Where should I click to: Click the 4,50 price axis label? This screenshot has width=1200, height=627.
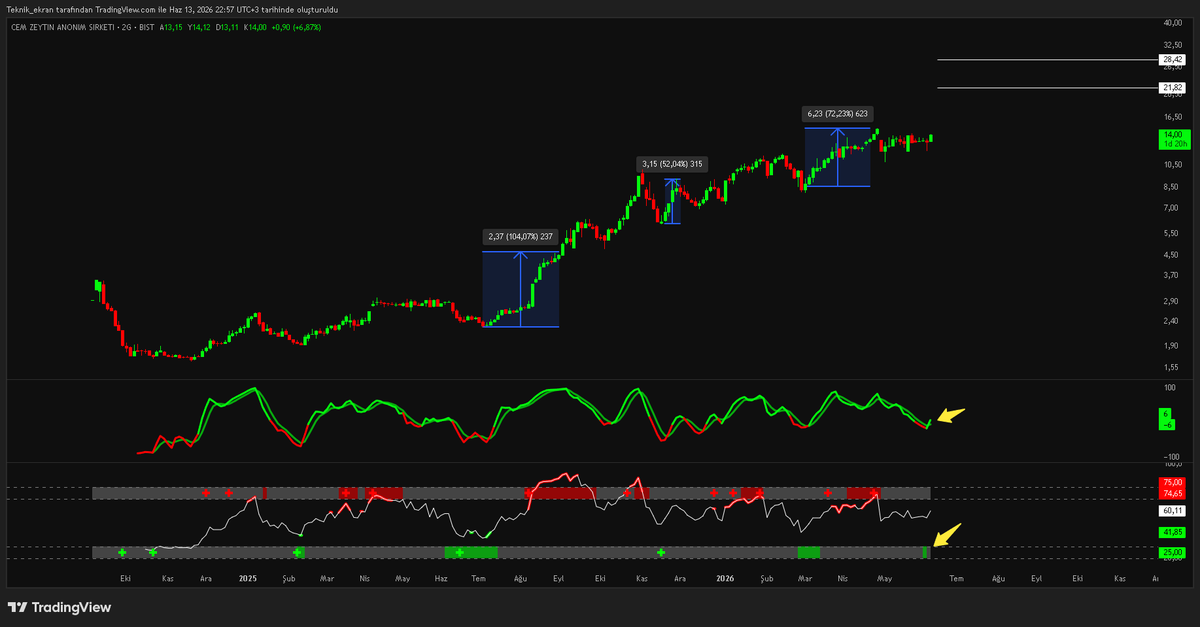tap(1172, 255)
